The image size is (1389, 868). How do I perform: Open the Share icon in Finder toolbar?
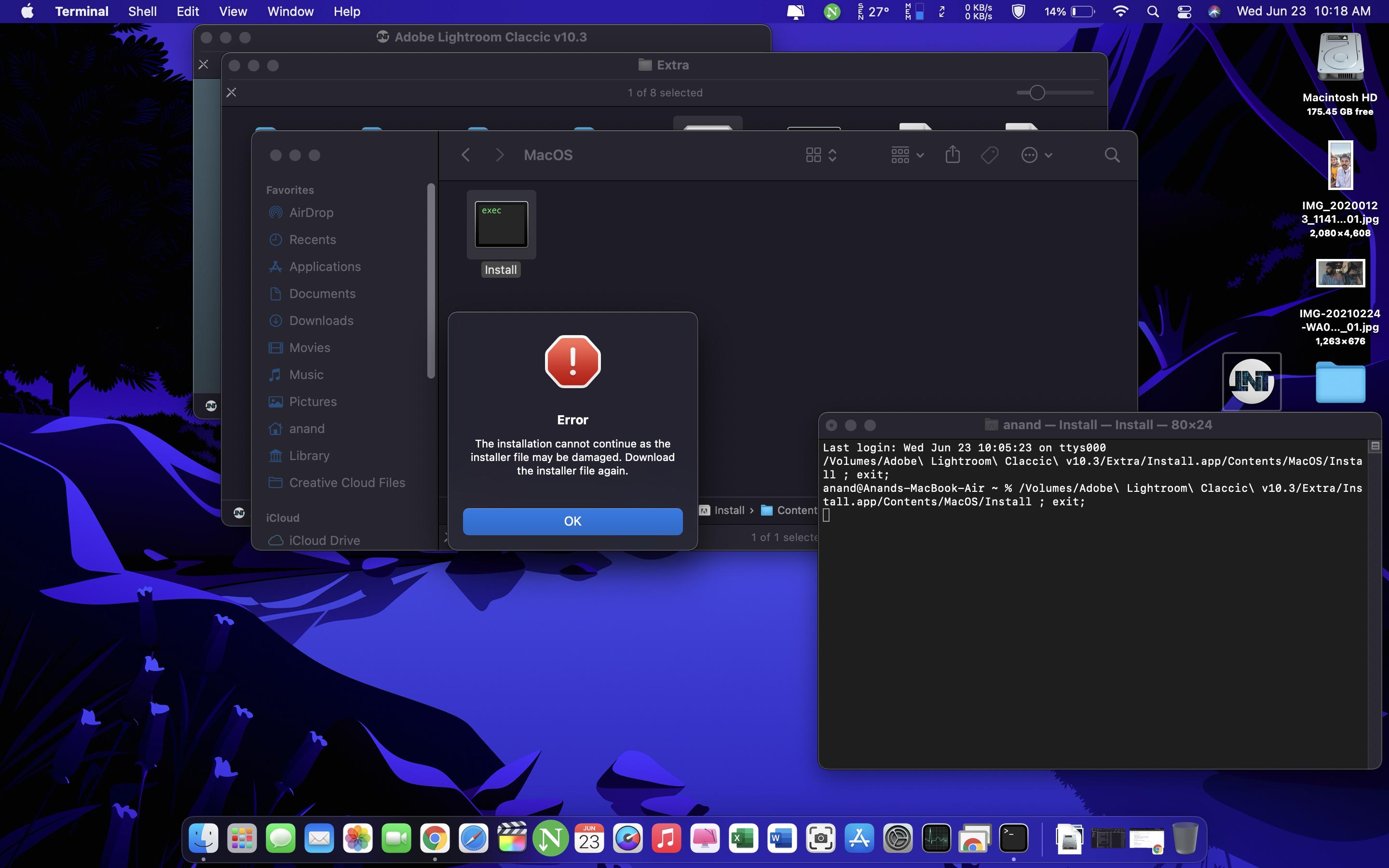(952, 155)
